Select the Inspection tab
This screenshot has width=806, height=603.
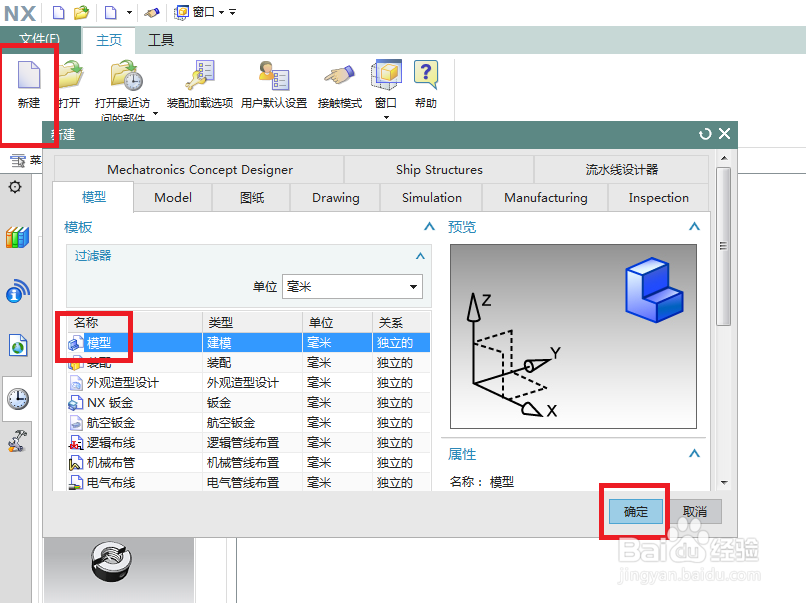(x=658, y=197)
